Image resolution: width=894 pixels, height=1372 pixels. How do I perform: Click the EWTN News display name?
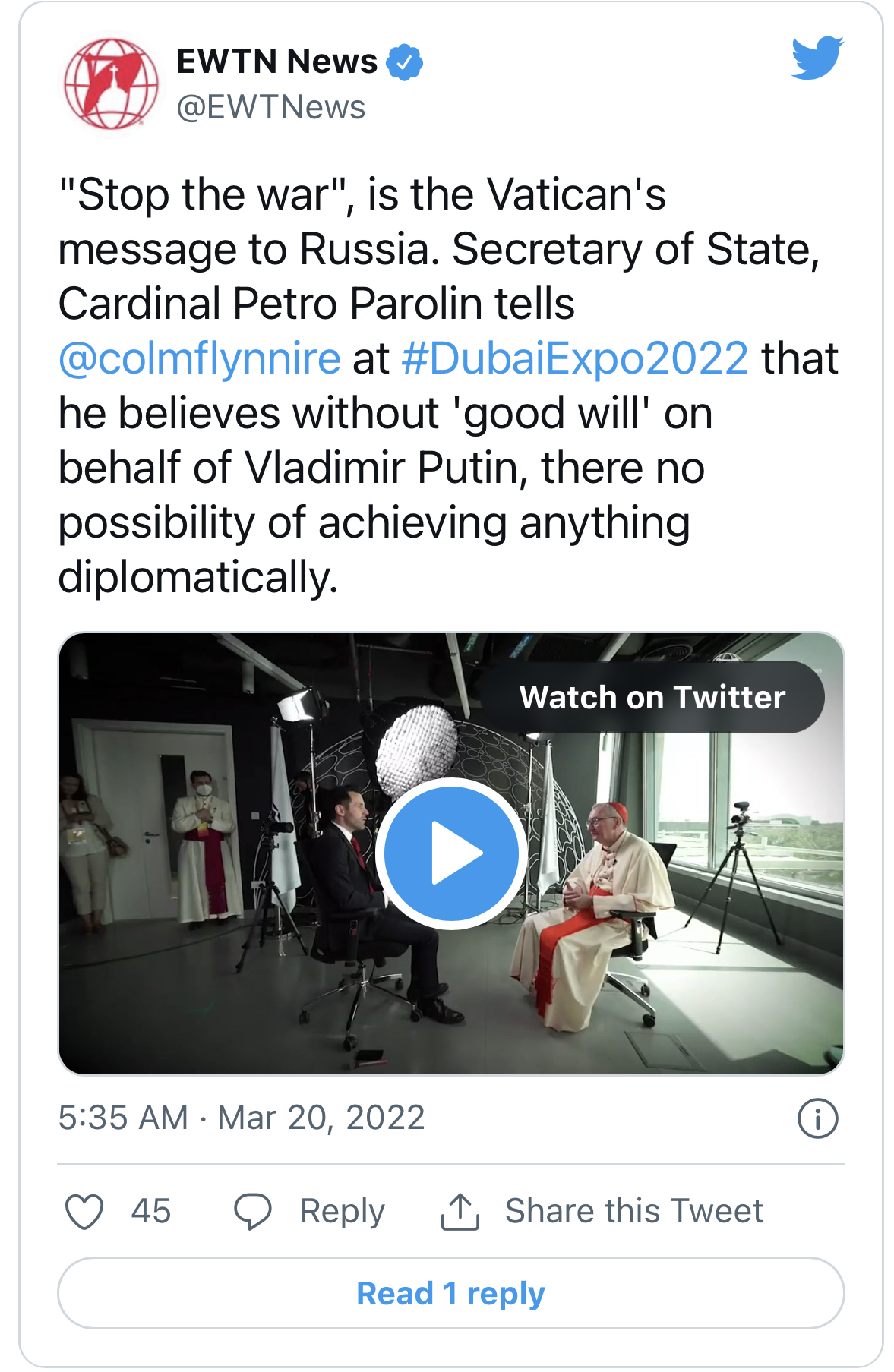[x=276, y=62]
